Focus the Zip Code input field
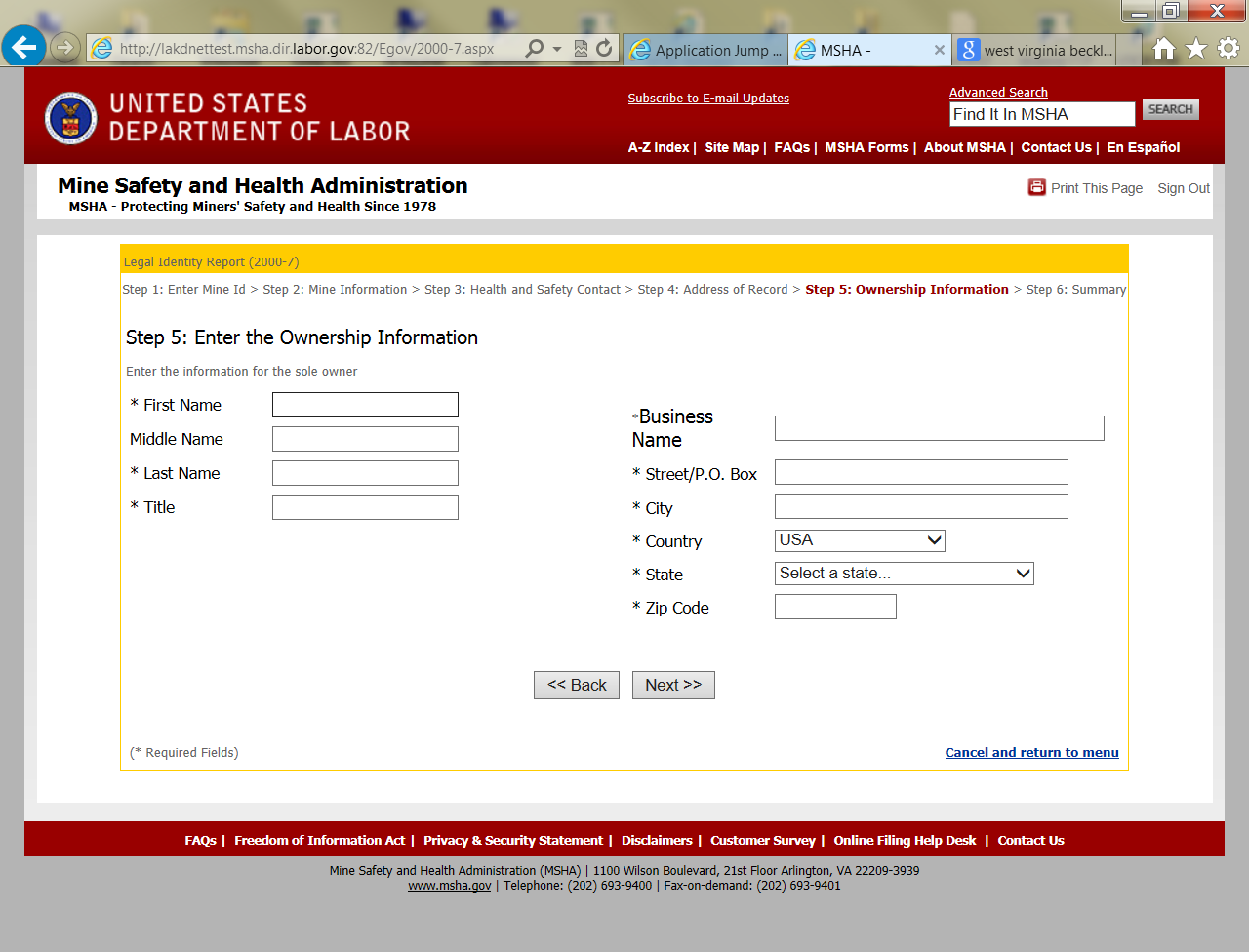Screen dimensions: 1249x952 (x=835, y=607)
